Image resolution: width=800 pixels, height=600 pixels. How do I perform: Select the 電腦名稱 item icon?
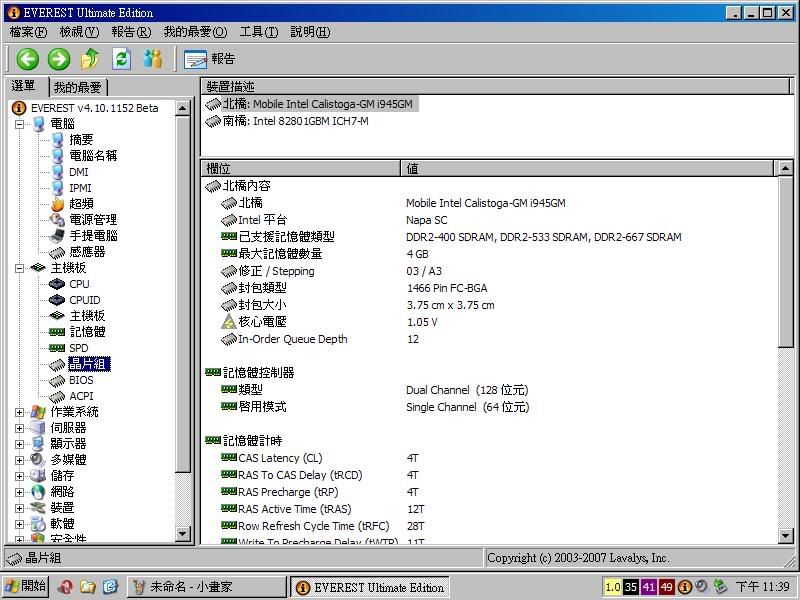tap(58, 156)
